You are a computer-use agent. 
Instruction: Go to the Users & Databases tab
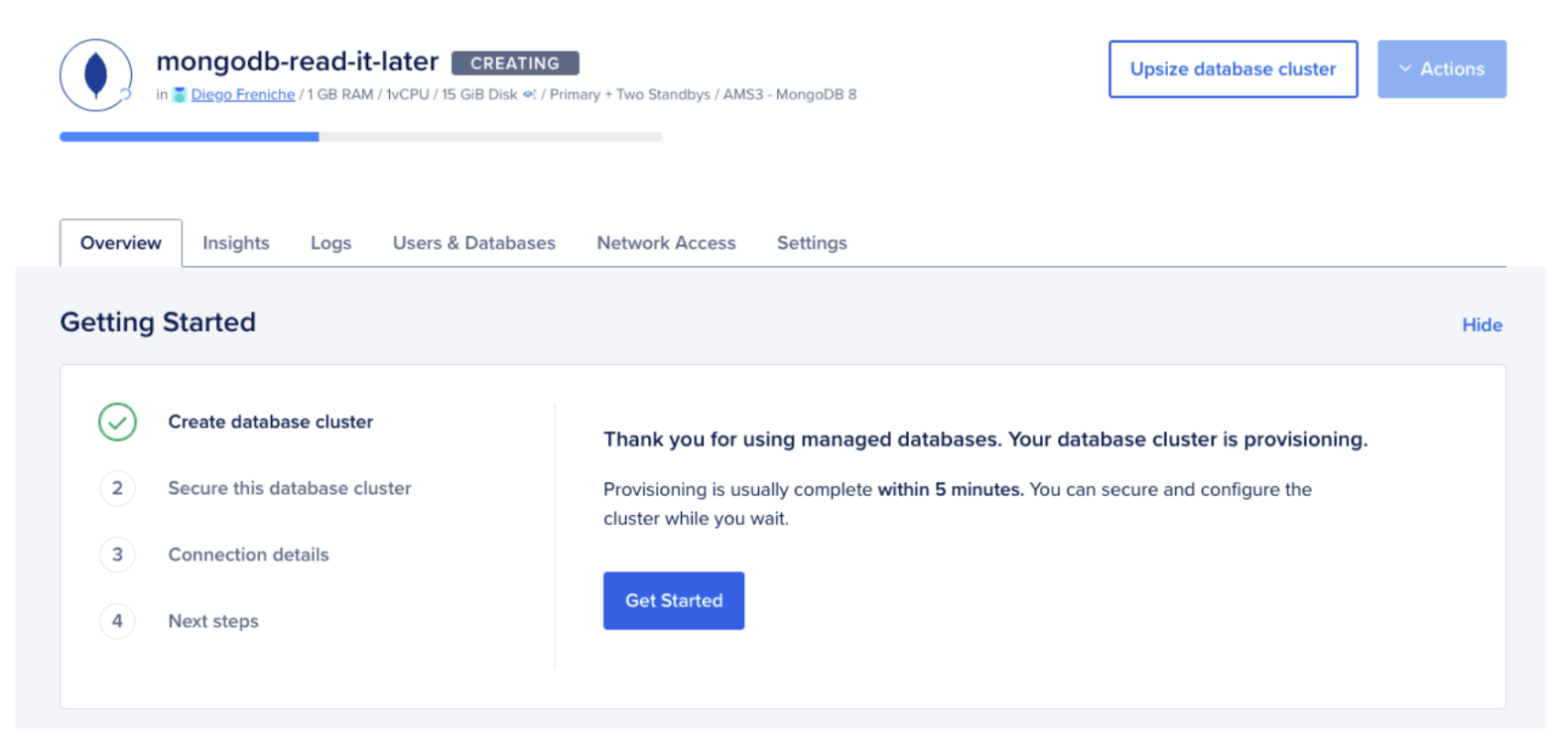474,243
